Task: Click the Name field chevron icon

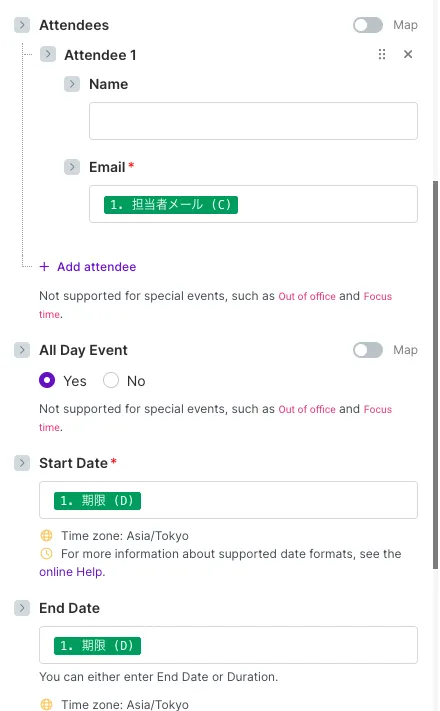Action: [x=72, y=84]
